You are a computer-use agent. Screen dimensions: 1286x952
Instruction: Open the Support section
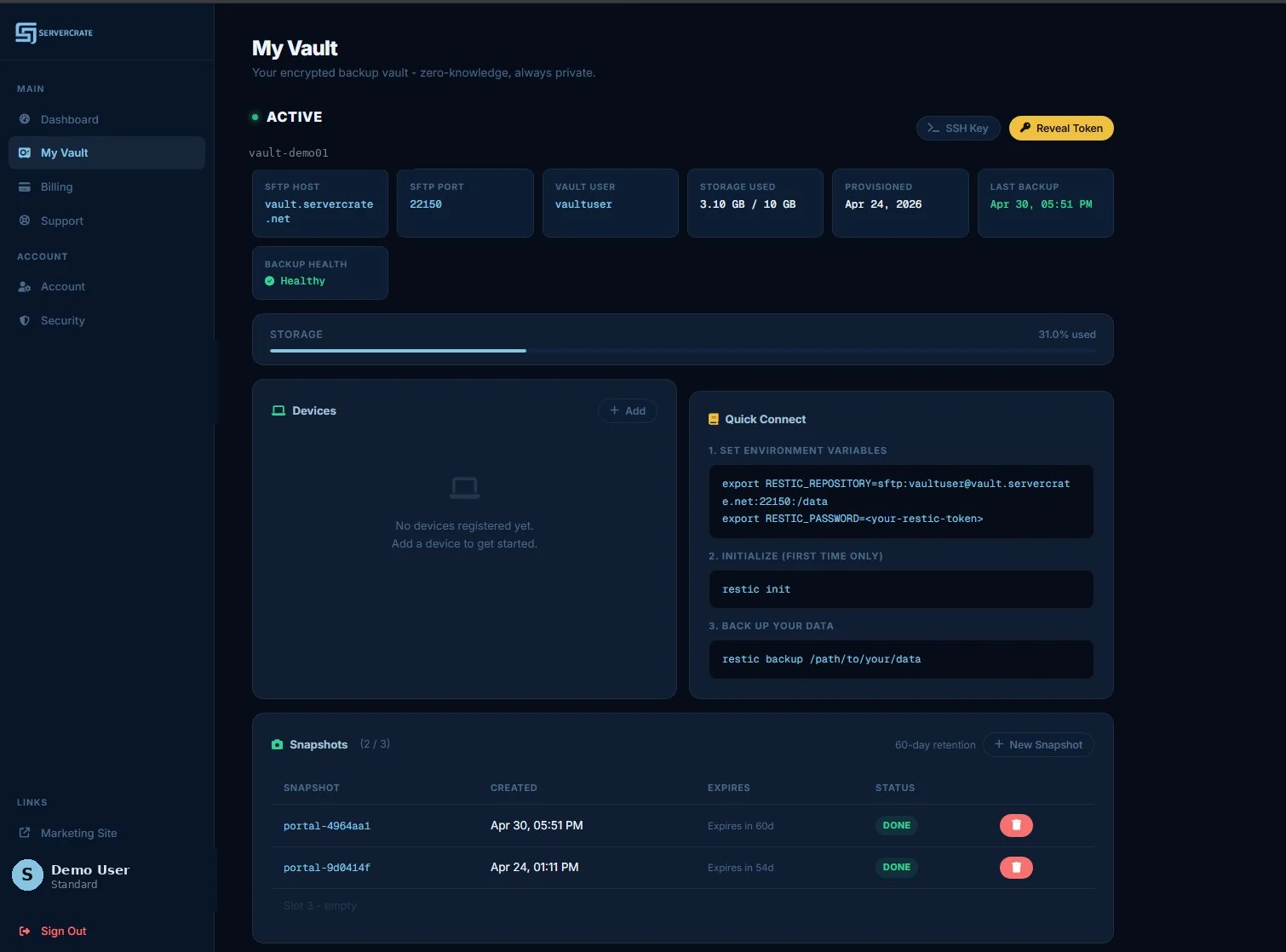pyautogui.click(x=106, y=221)
